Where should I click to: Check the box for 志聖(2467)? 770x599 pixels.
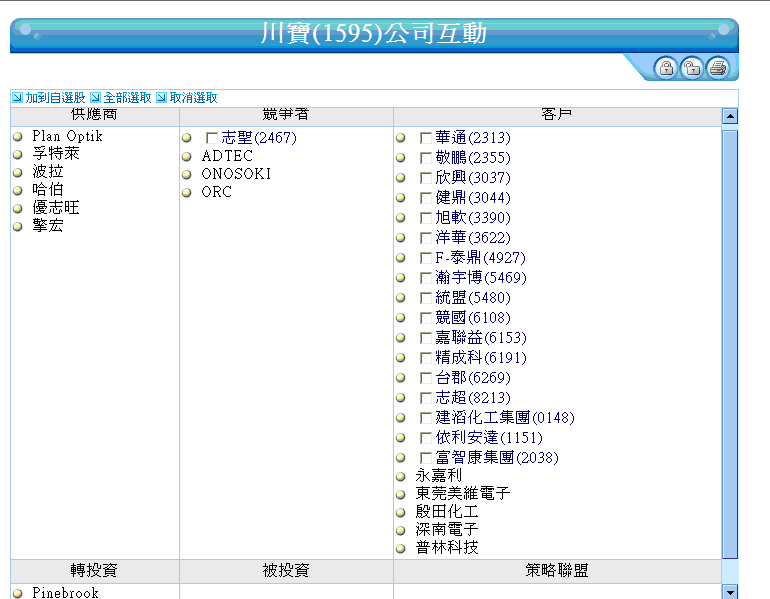click(x=212, y=138)
